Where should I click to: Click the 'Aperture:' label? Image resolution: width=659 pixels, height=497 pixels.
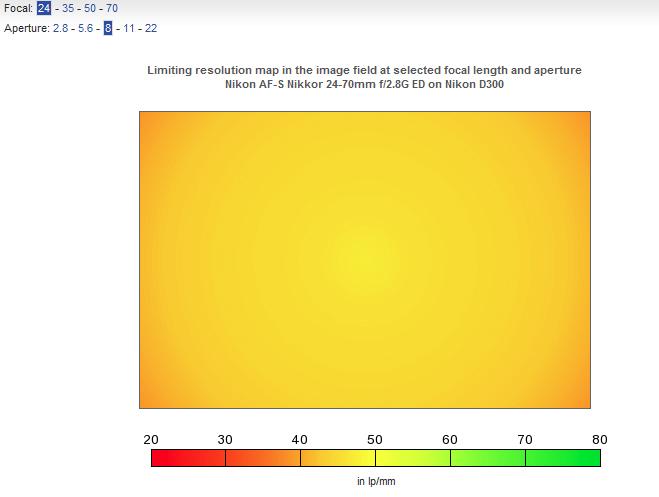(x=27, y=28)
